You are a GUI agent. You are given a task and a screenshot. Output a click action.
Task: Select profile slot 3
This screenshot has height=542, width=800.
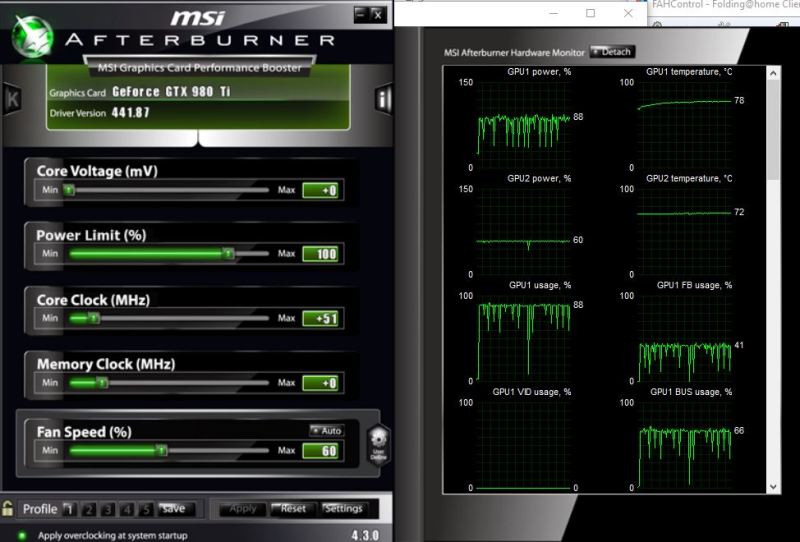pyautogui.click(x=108, y=508)
